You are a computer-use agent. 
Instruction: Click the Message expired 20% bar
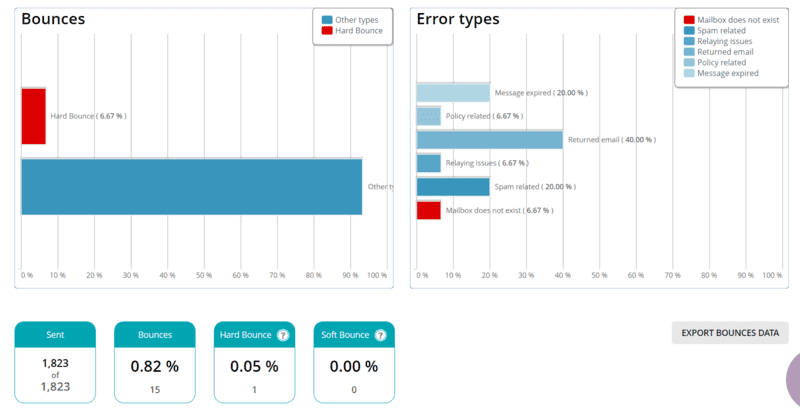click(453, 93)
